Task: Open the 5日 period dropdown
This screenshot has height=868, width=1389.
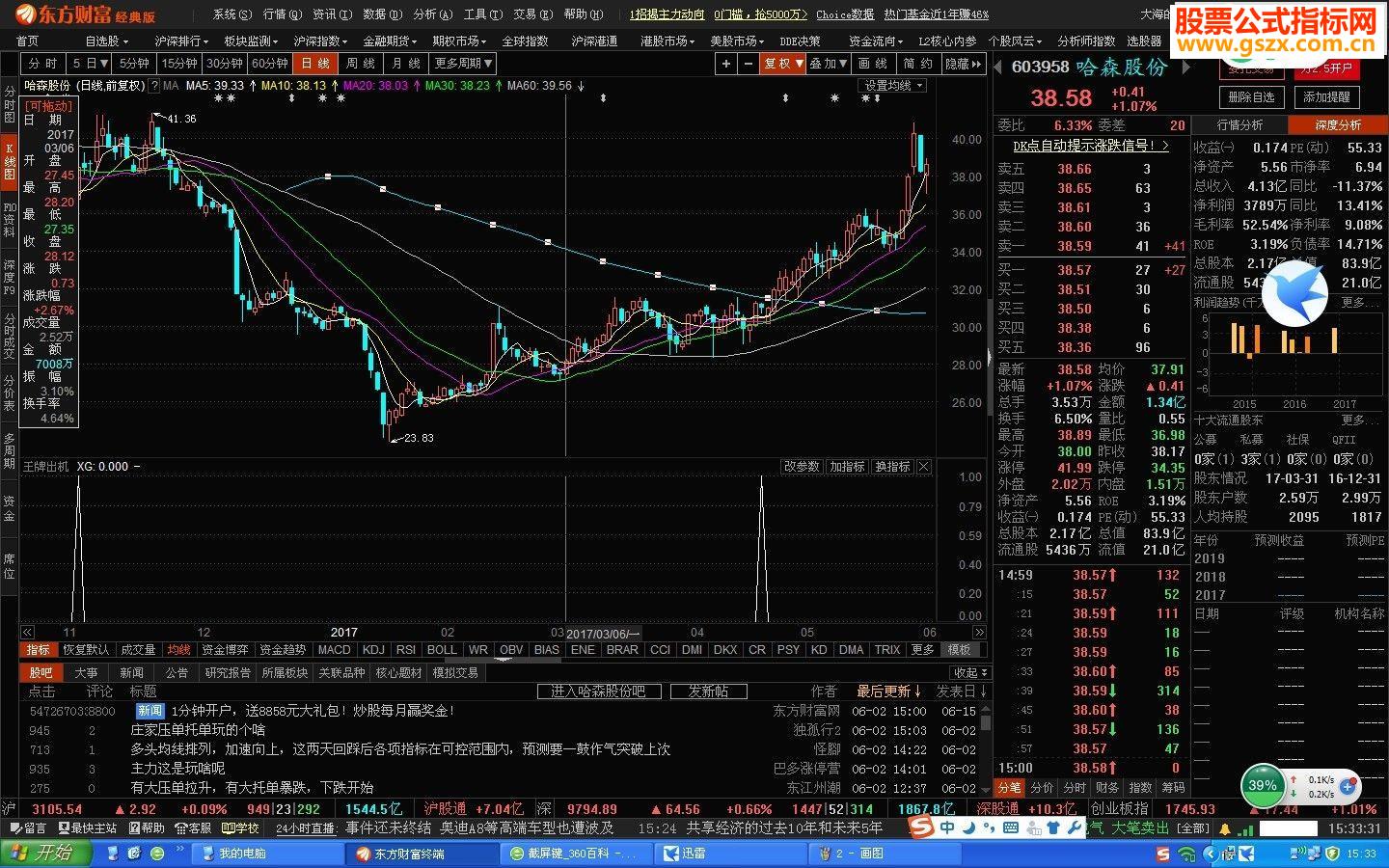Action: (x=91, y=64)
